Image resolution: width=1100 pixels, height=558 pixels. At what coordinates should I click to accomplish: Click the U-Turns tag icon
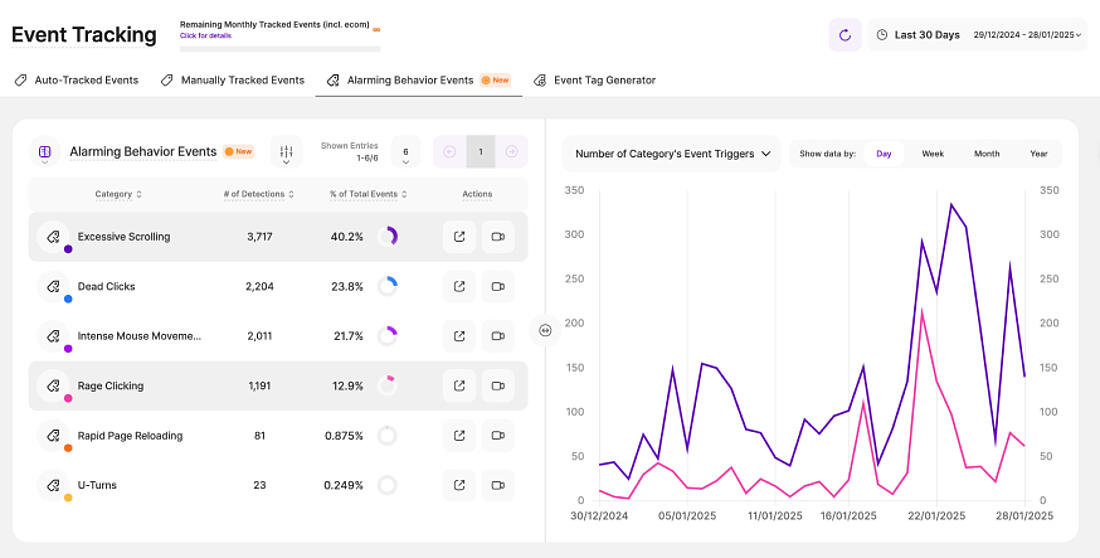tap(53, 485)
